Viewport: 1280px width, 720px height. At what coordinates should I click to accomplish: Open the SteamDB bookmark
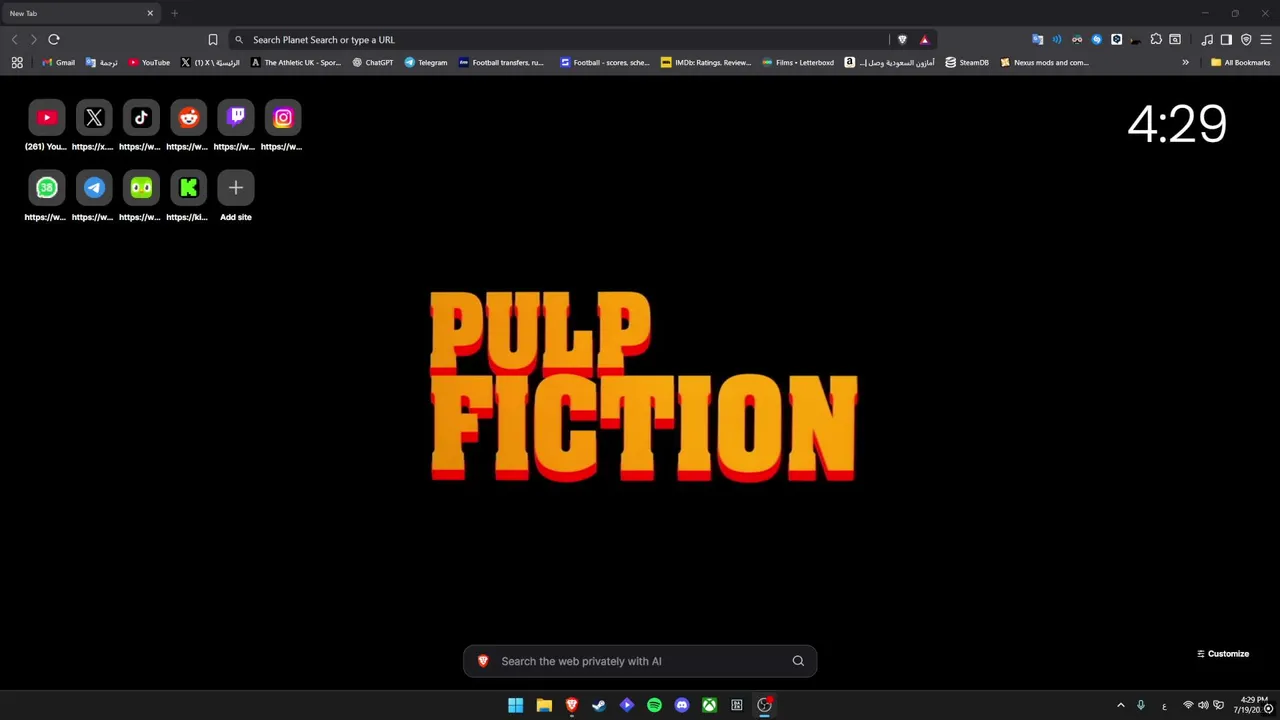pos(967,62)
